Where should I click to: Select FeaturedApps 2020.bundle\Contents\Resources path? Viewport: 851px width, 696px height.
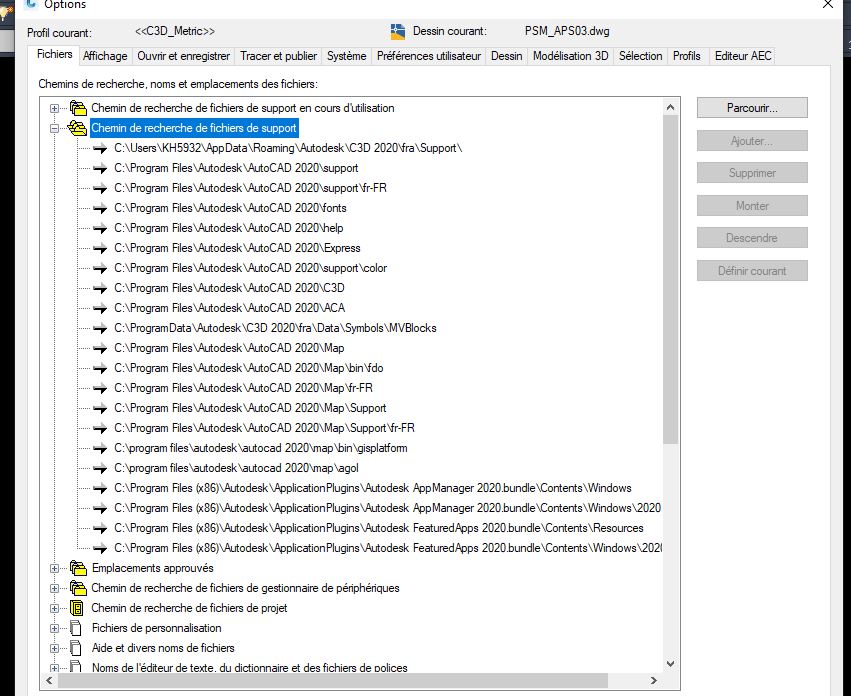point(379,528)
